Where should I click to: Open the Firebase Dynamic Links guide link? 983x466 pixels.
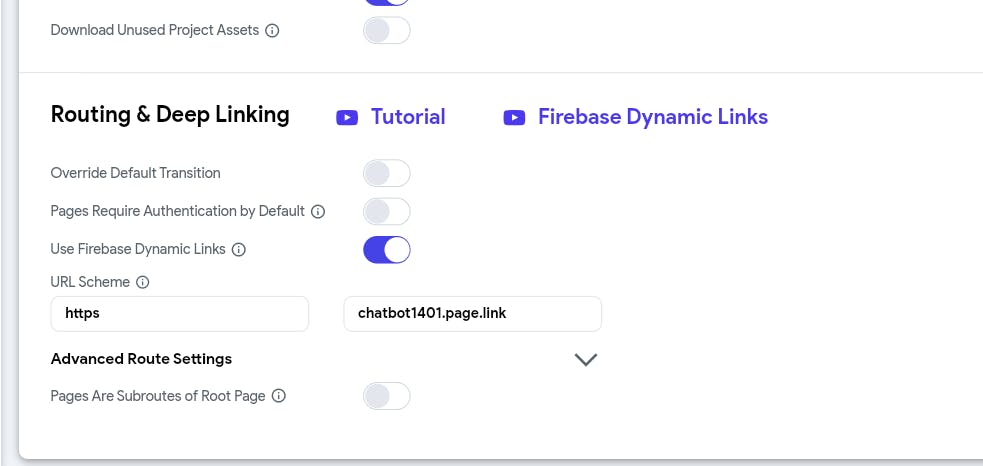652,117
